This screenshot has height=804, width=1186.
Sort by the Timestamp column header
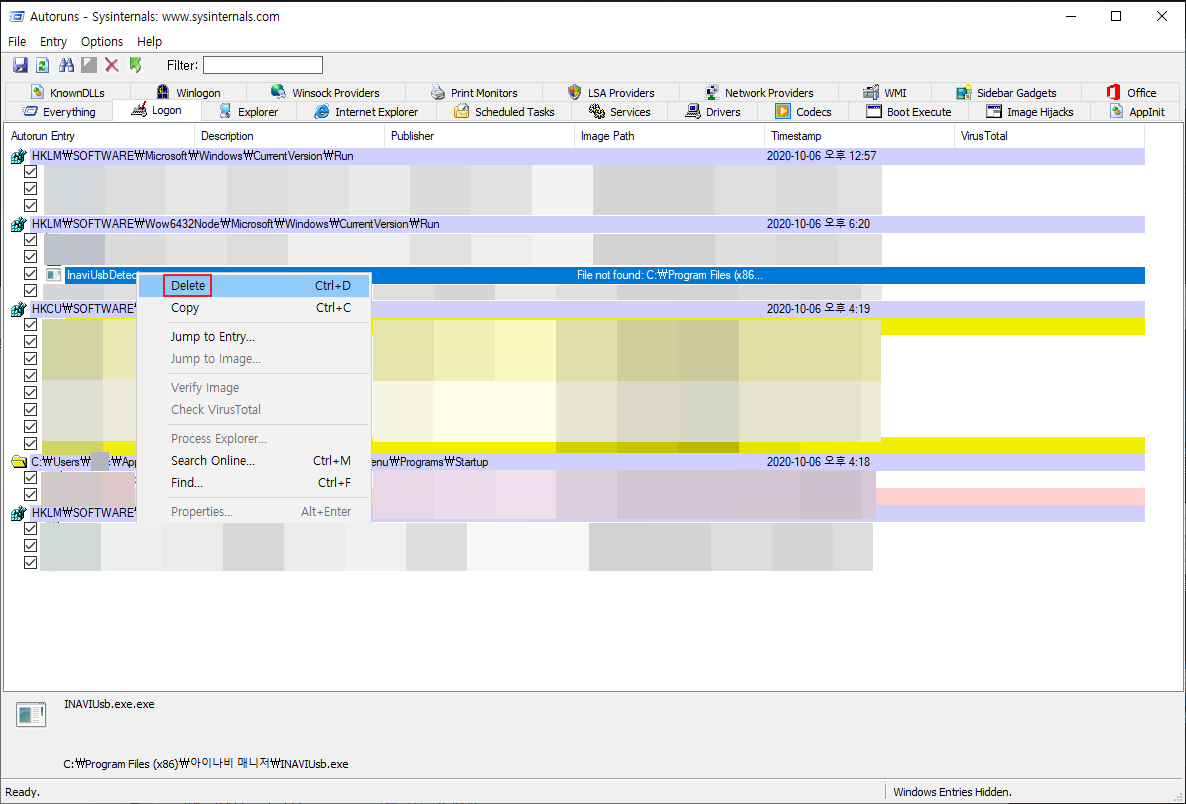pyautogui.click(x=859, y=136)
